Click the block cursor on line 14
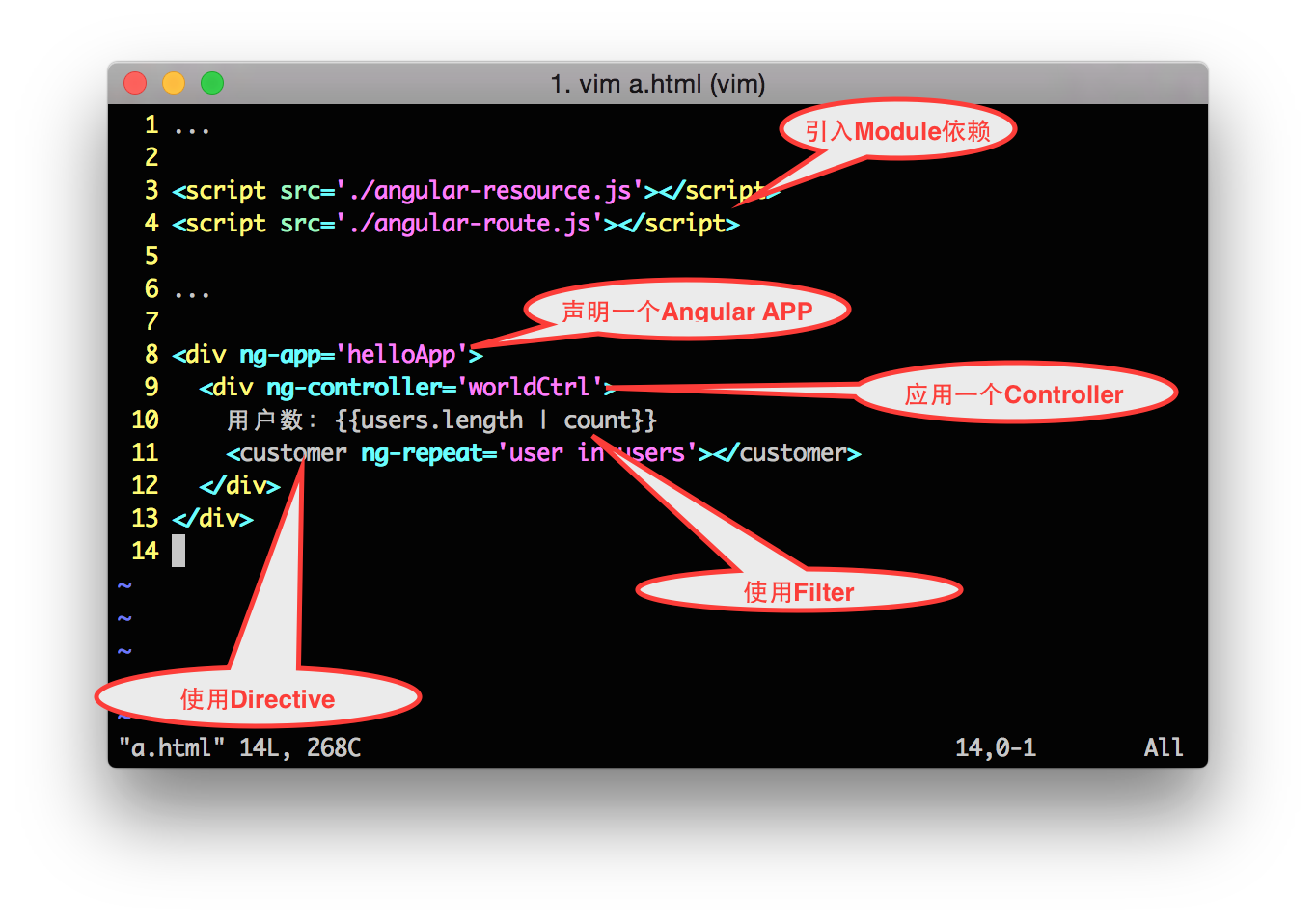 (x=178, y=552)
